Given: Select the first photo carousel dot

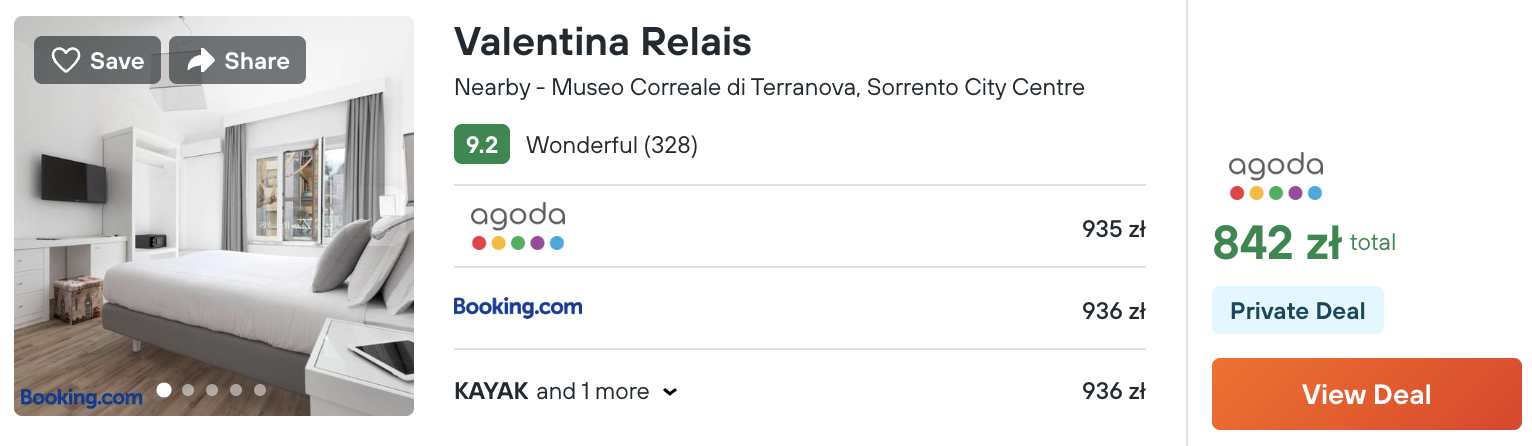Looking at the screenshot, I should pyautogui.click(x=164, y=390).
